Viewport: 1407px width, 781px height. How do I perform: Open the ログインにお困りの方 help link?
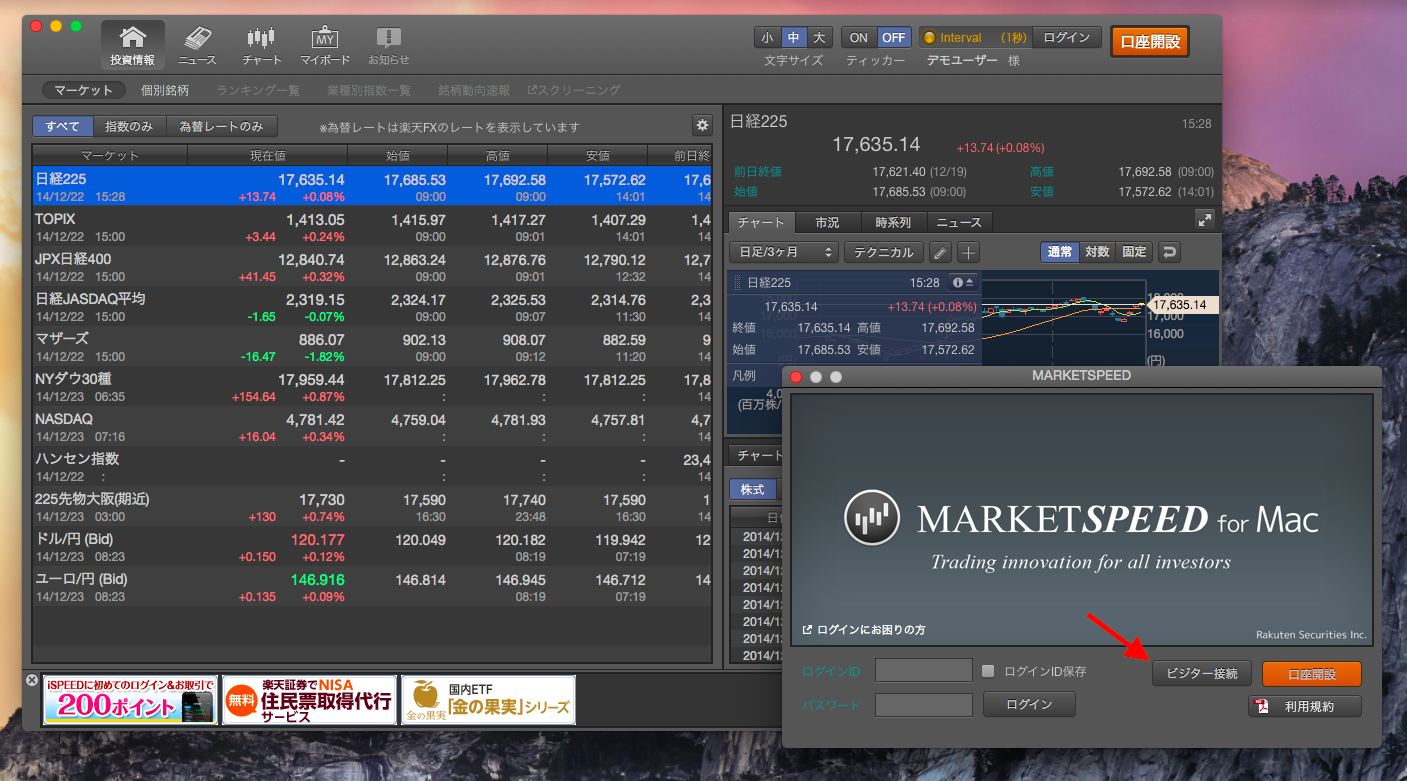(x=864, y=630)
